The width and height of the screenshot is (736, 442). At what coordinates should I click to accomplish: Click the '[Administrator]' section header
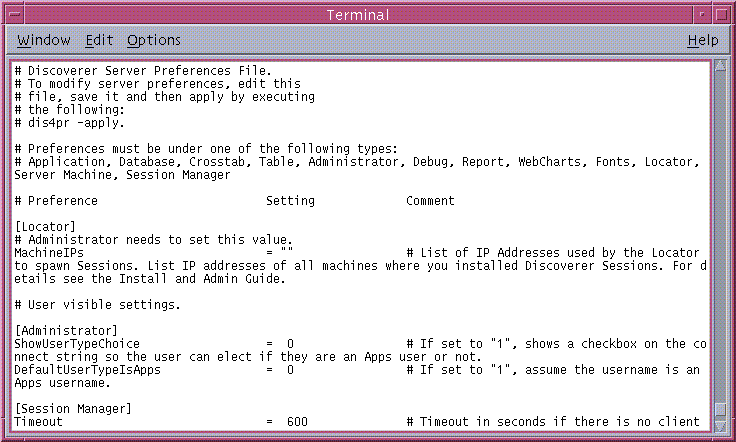pos(66,331)
